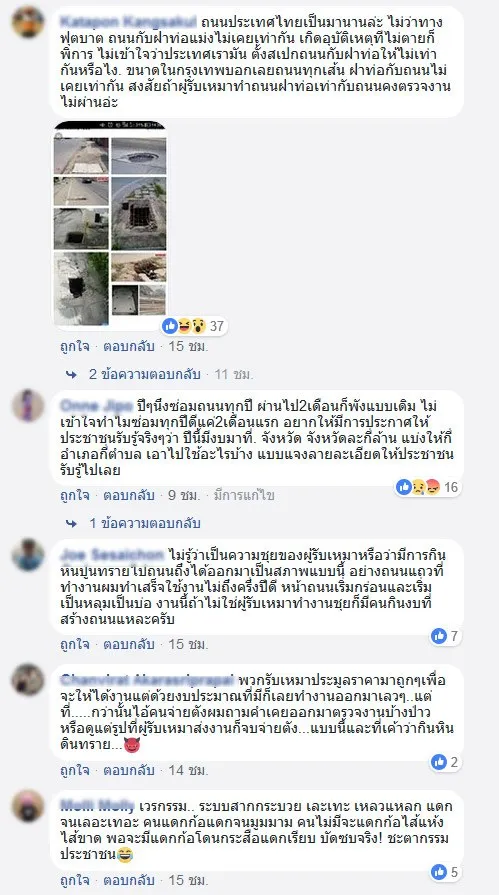The width and height of the screenshot is (499, 895).
Task: Reply (ตอบกลับ) to the Joe Sesaichon comment
Action: 128,644
